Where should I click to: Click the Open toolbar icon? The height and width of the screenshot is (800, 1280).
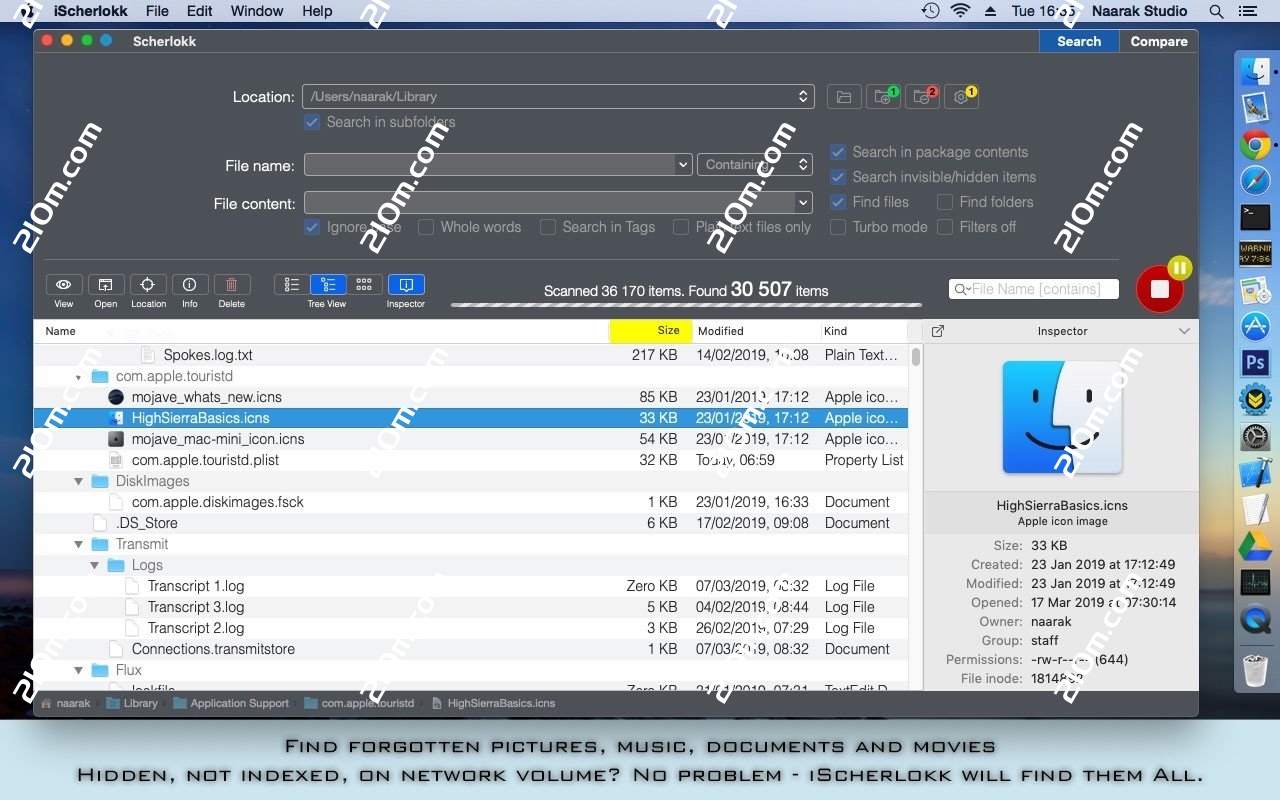(106, 285)
